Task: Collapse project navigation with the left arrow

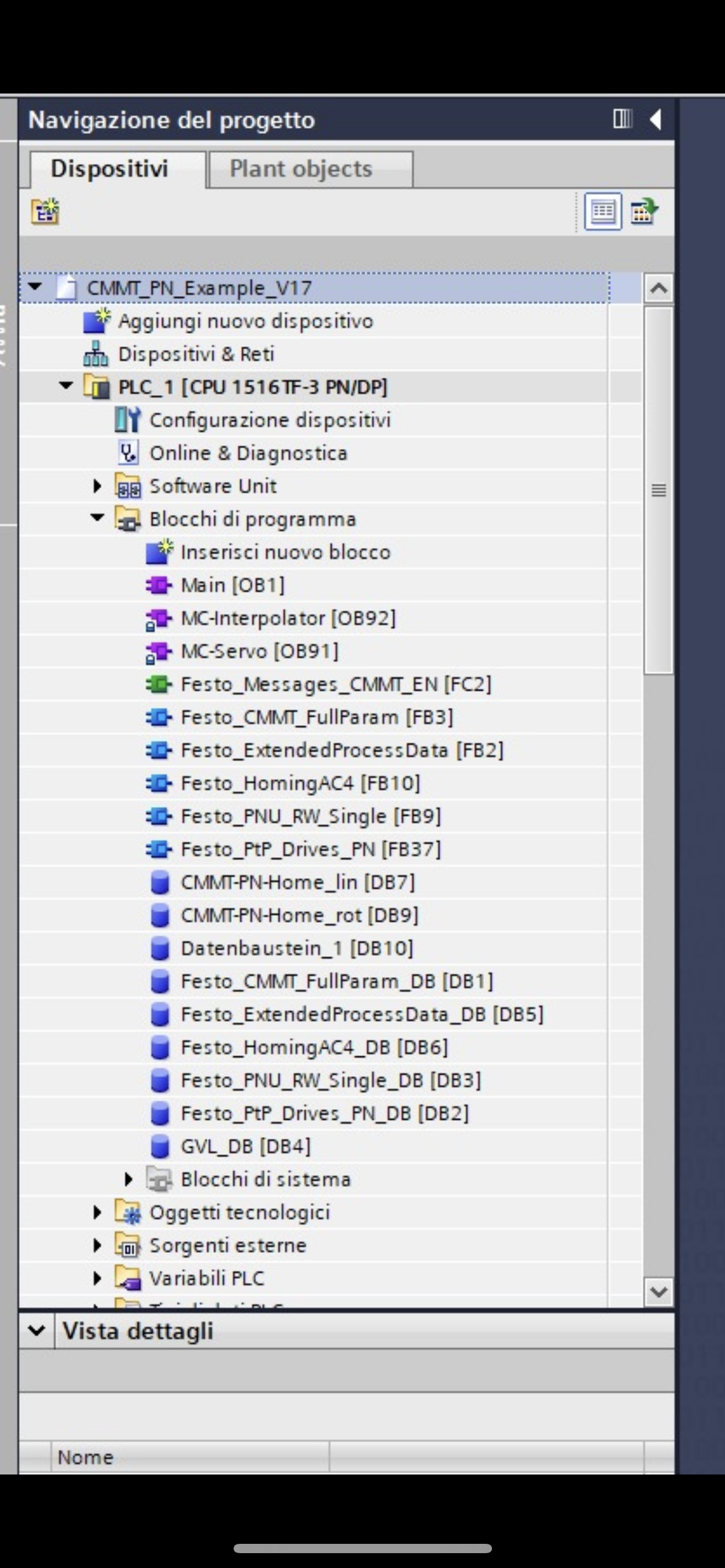Action: tap(656, 118)
